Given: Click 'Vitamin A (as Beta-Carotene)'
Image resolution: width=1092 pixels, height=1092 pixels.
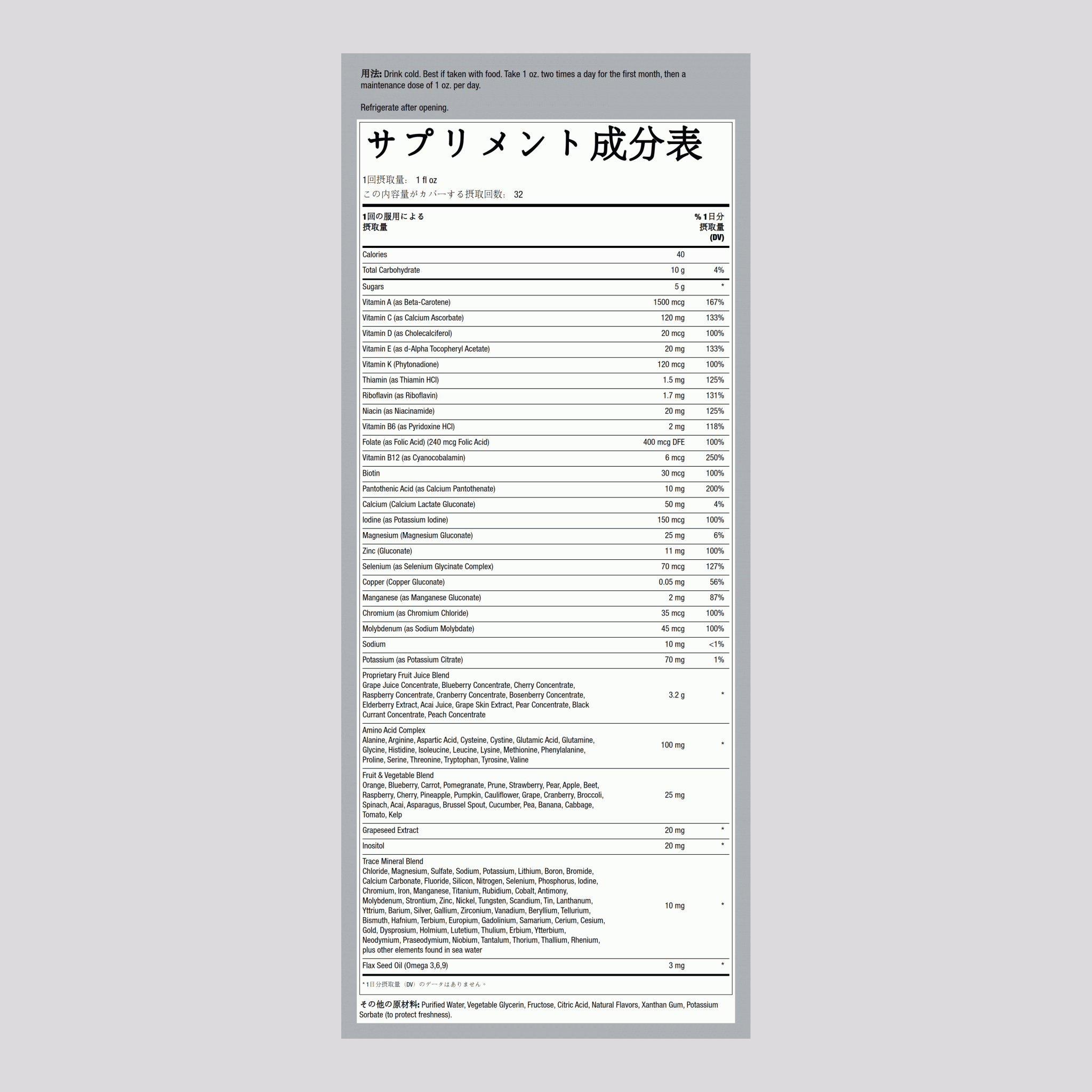Looking at the screenshot, I should [x=406, y=302].
